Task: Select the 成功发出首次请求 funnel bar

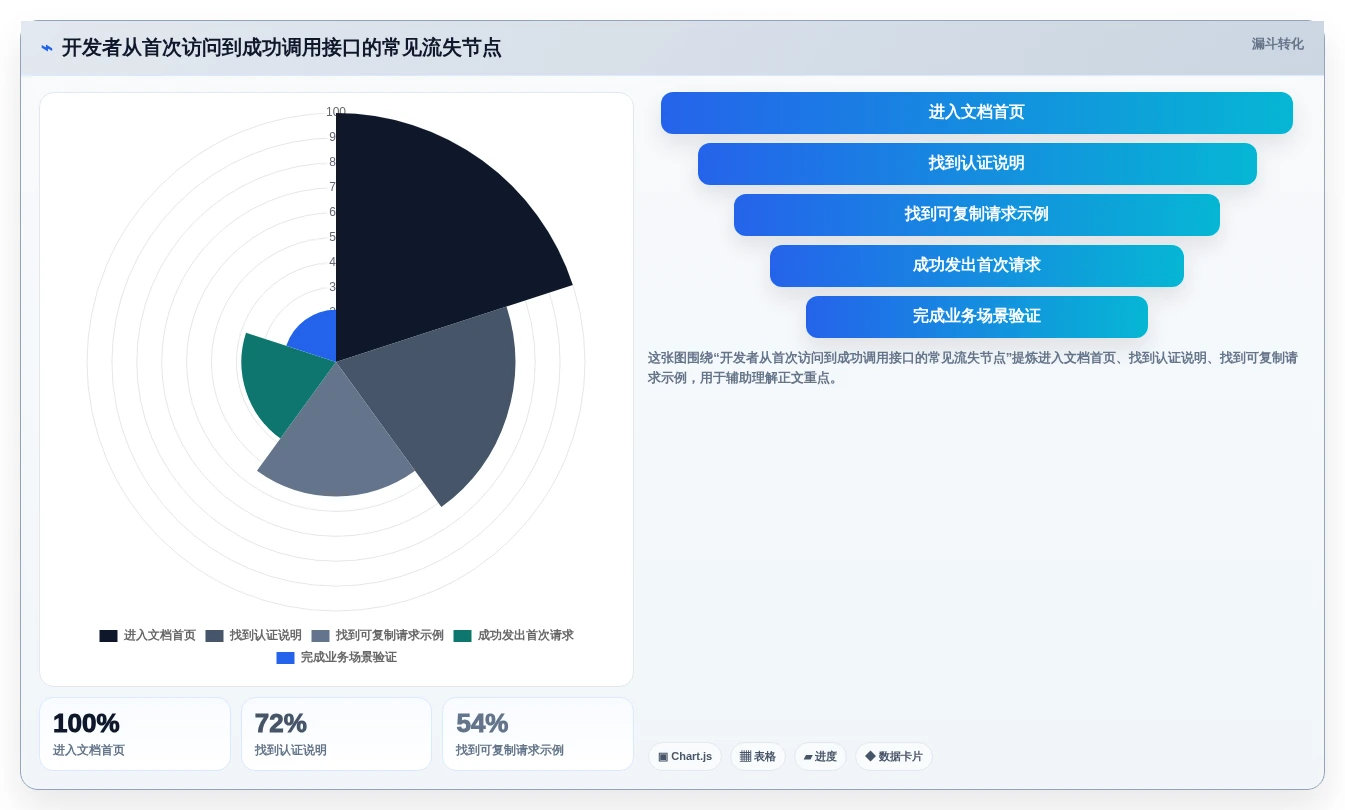Action: coord(976,266)
